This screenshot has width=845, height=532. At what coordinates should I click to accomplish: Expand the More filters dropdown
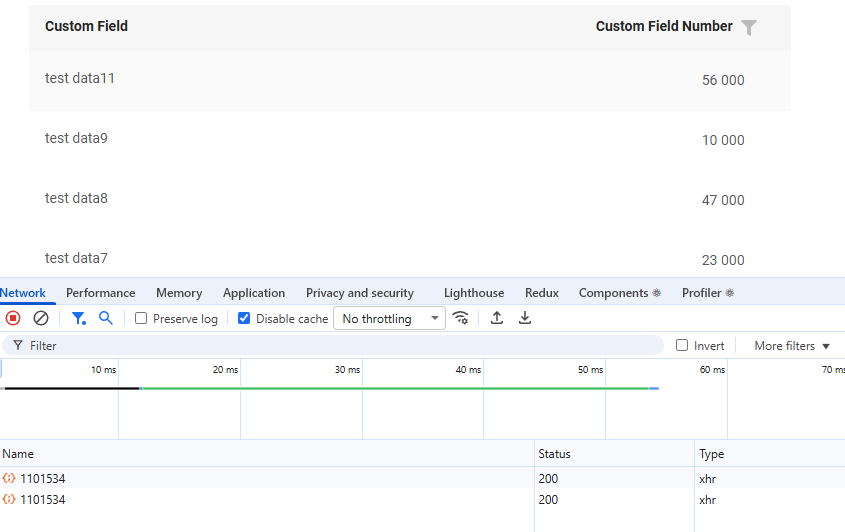[792, 346]
